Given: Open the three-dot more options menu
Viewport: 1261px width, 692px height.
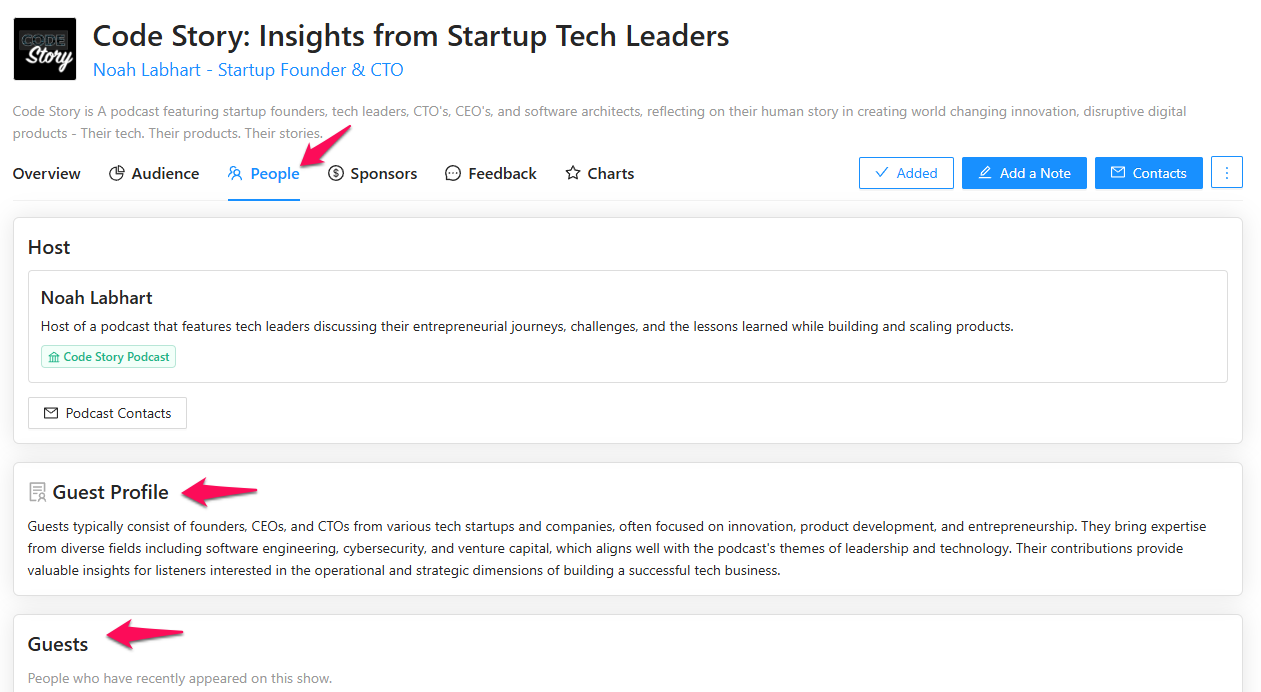Looking at the screenshot, I should 1227,172.
